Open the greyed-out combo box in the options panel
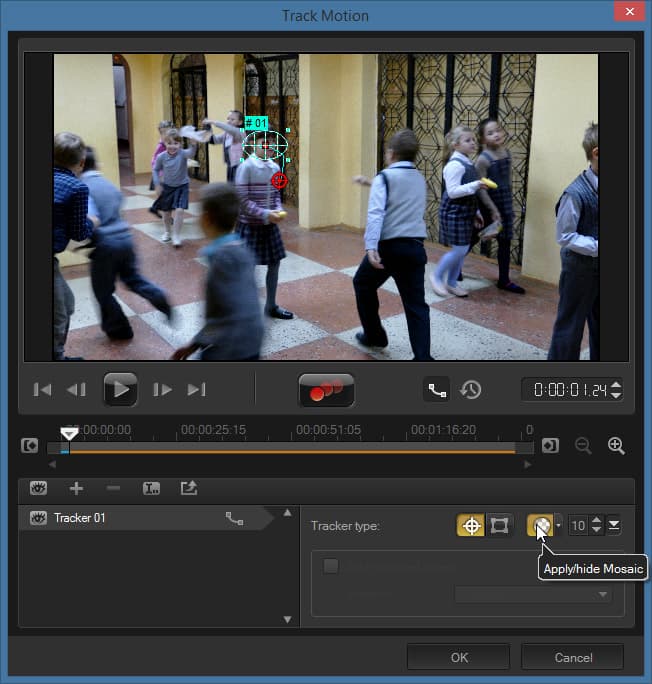This screenshot has height=684, width=652. pos(533,595)
